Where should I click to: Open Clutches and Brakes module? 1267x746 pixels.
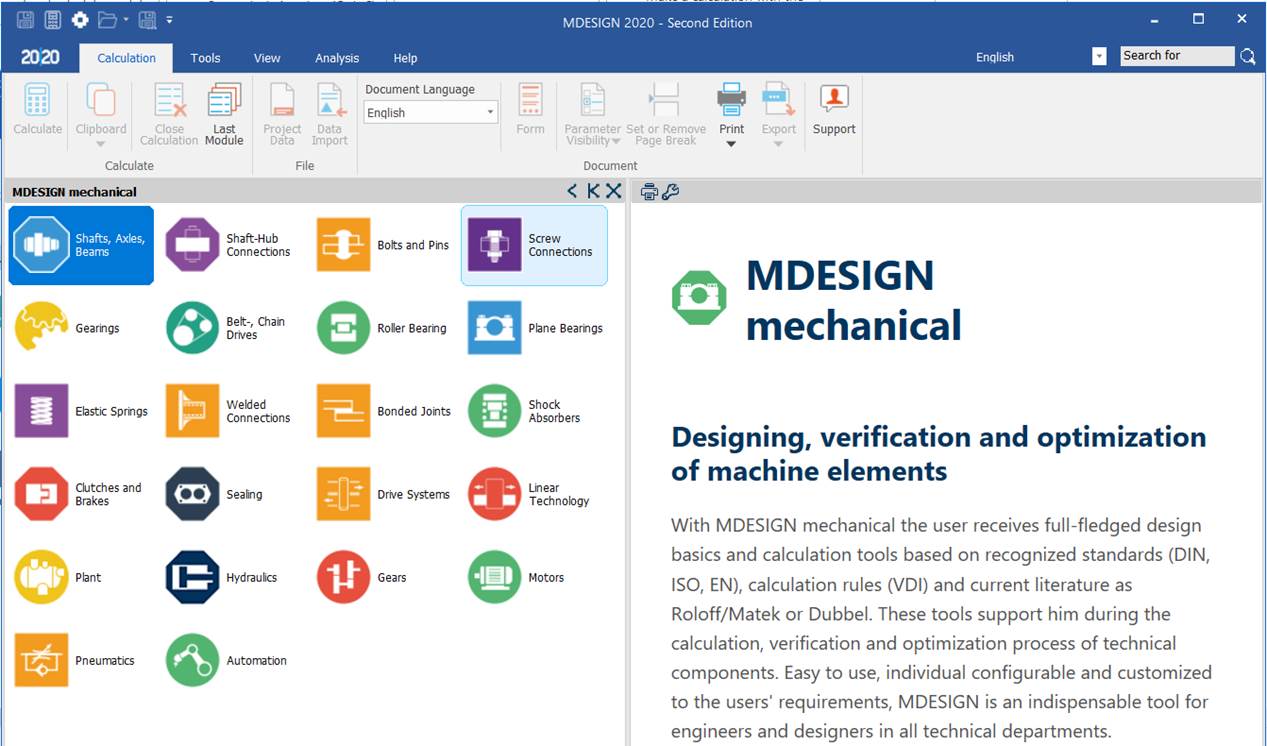pyautogui.click(x=81, y=494)
